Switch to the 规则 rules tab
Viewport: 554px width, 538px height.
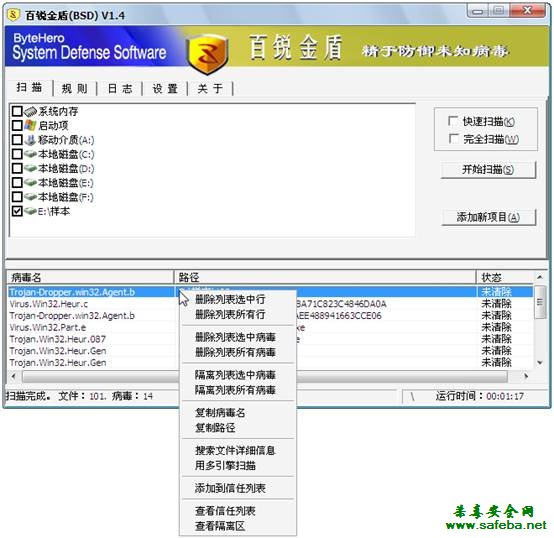point(75,88)
